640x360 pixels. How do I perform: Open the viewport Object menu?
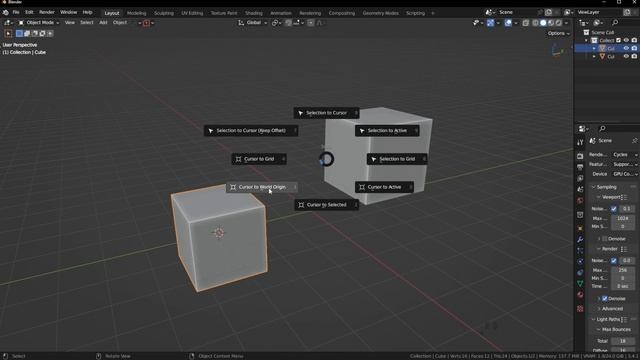click(x=120, y=23)
